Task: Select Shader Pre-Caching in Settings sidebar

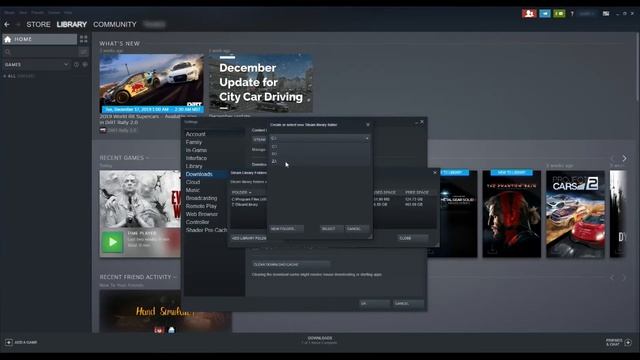Action: point(206,230)
